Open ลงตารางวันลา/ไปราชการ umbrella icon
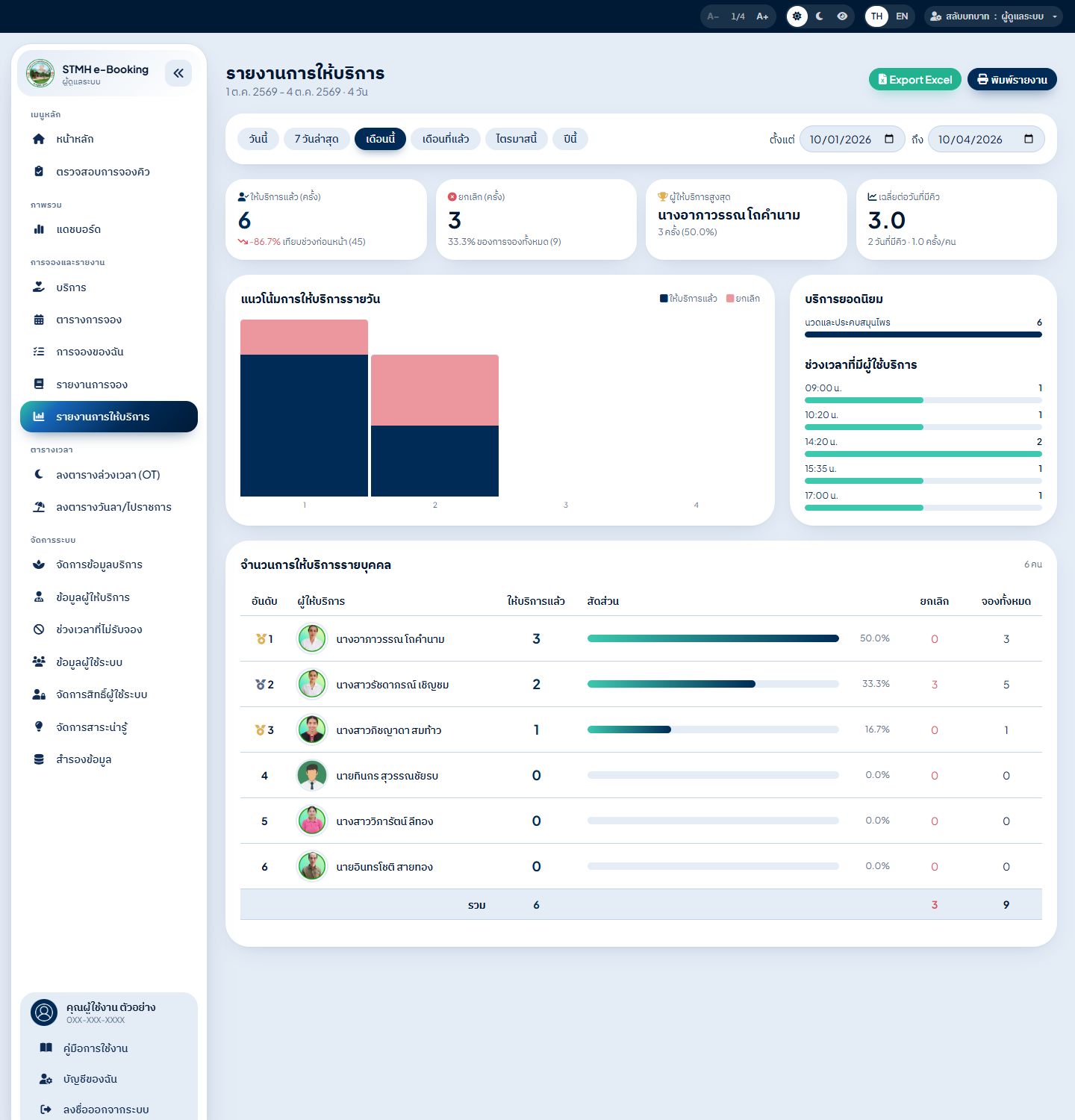This screenshot has height=1120, width=1075. coord(39,507)
